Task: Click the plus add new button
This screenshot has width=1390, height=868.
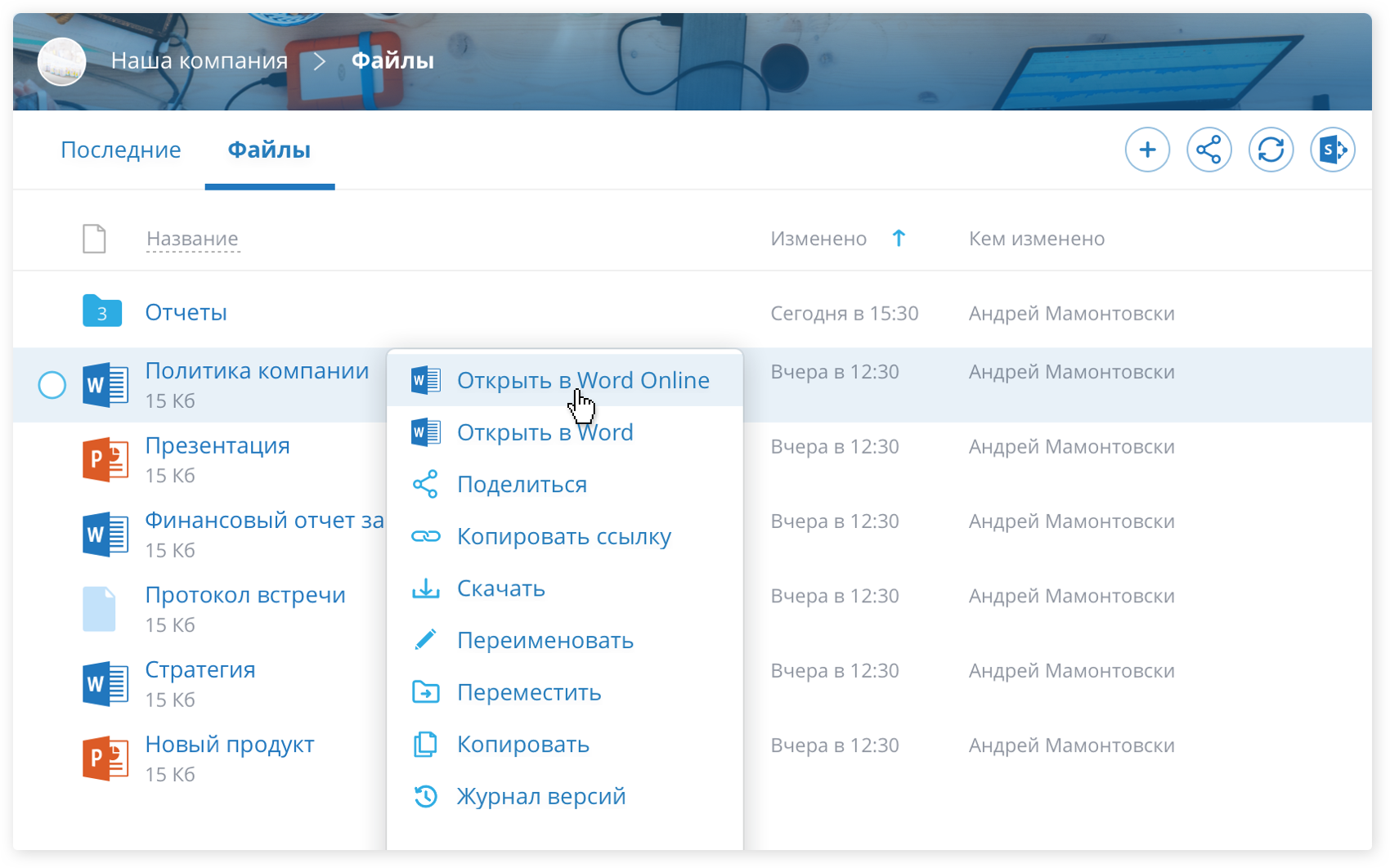Action: [x=1147, y=150]
